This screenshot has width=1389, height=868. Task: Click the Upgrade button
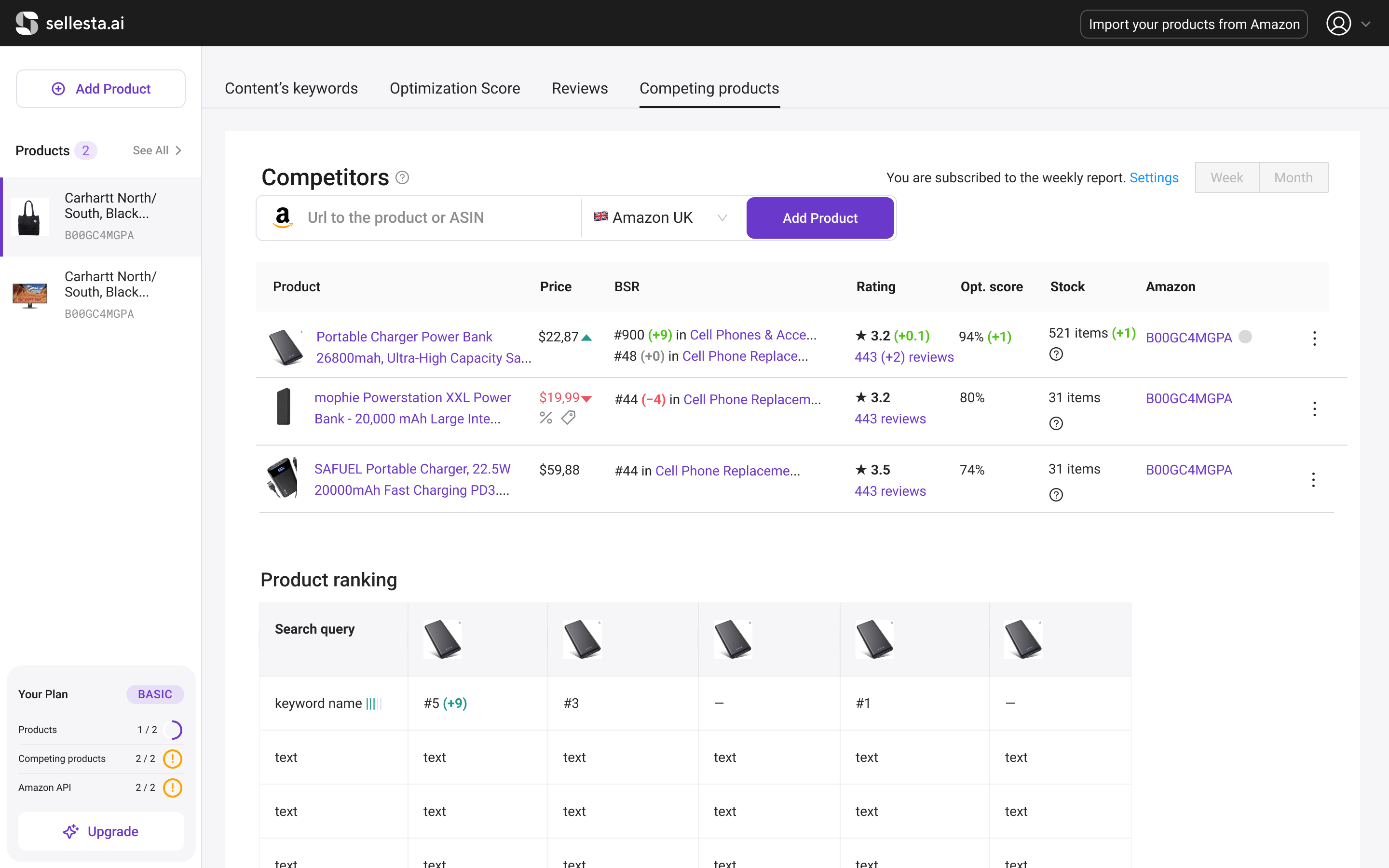tap(101, 831)
